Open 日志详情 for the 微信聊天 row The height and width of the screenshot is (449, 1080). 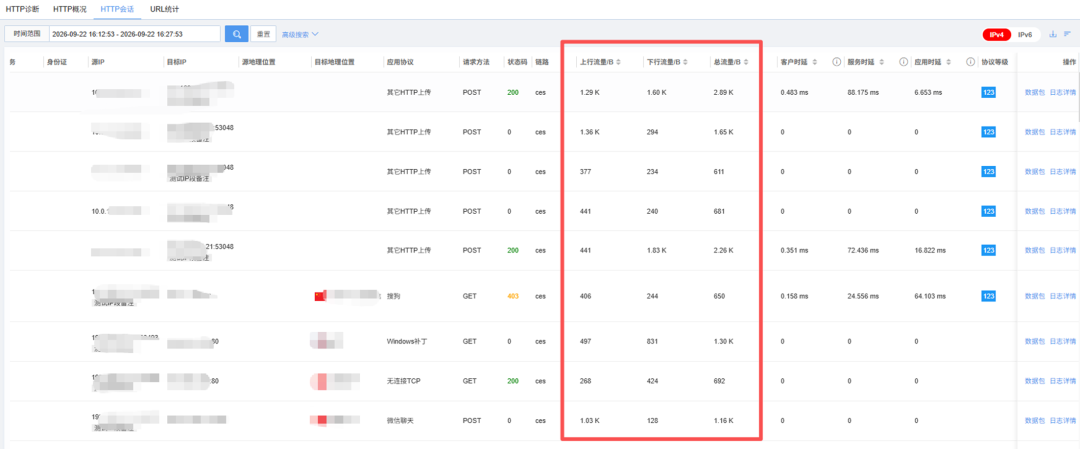1062,420
